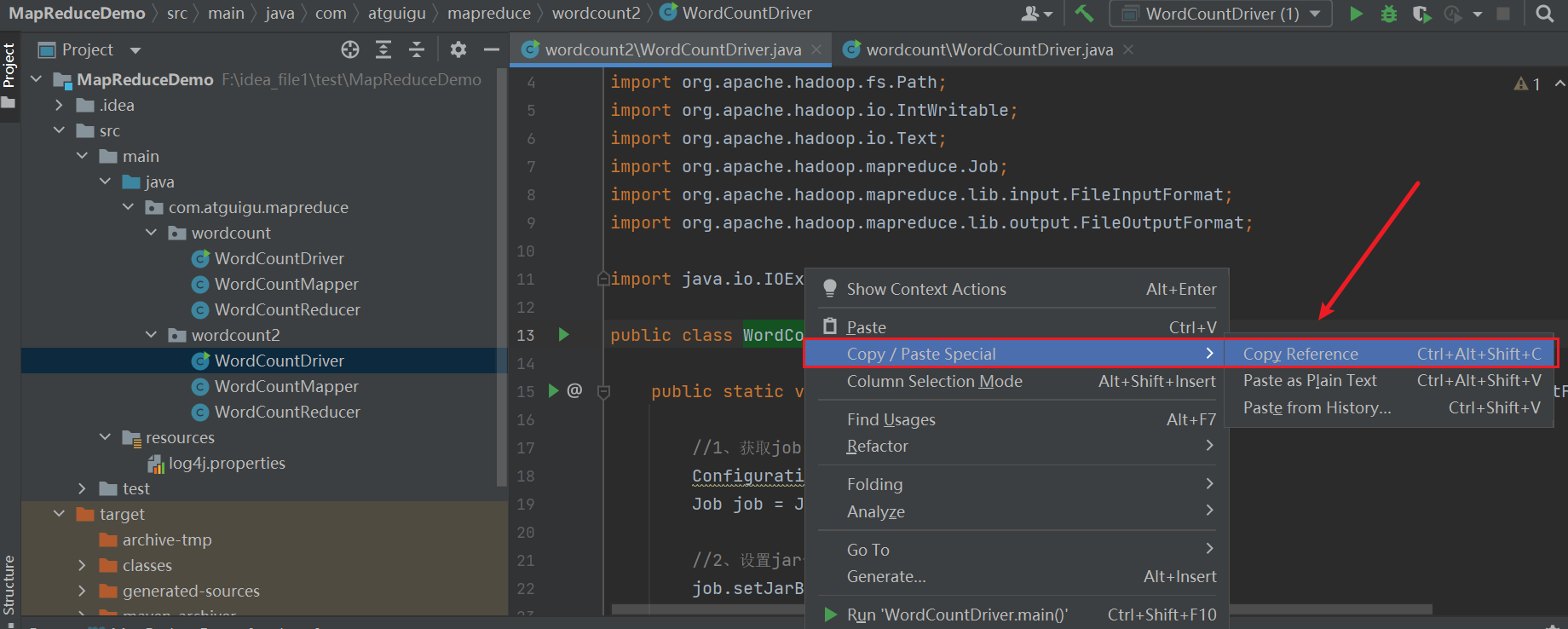Viewport: 1568px width, 629px height.
Task: Toggle import fold marker on line 11
Action: (x=603, y=279)
